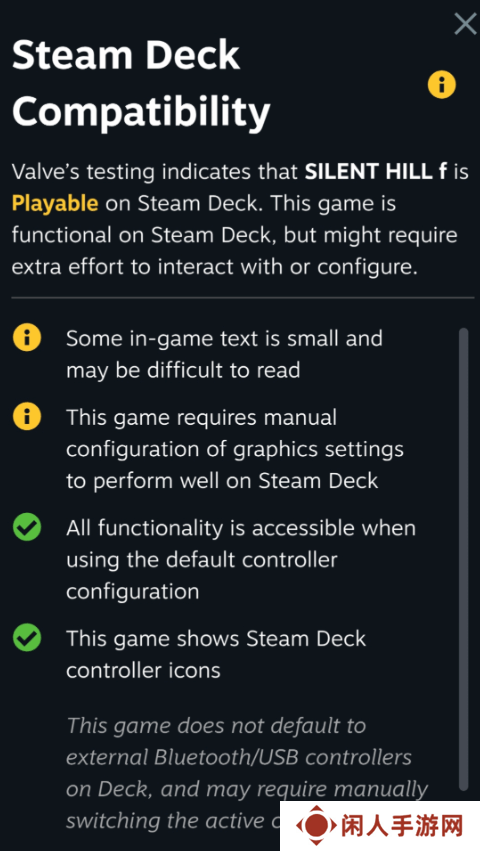Image resolution: width=480 pixels, height=851 pixels.
Task: Click the 'Valve's testing indicates' description paragraph
Action: [x=240, y=219]
